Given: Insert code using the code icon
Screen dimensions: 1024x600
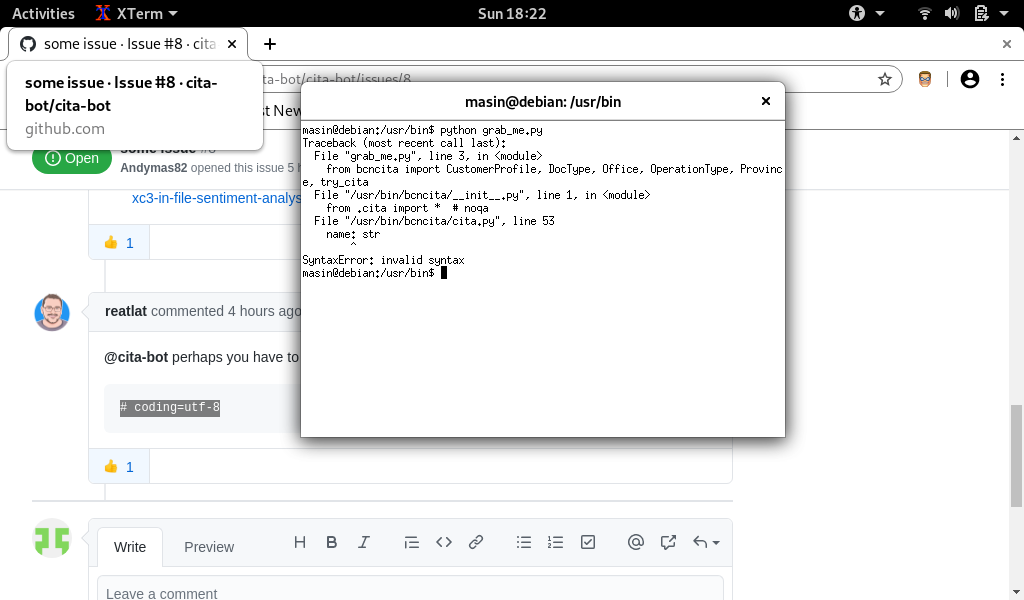Looking at the screenshot, I should (x=444, y=542).
